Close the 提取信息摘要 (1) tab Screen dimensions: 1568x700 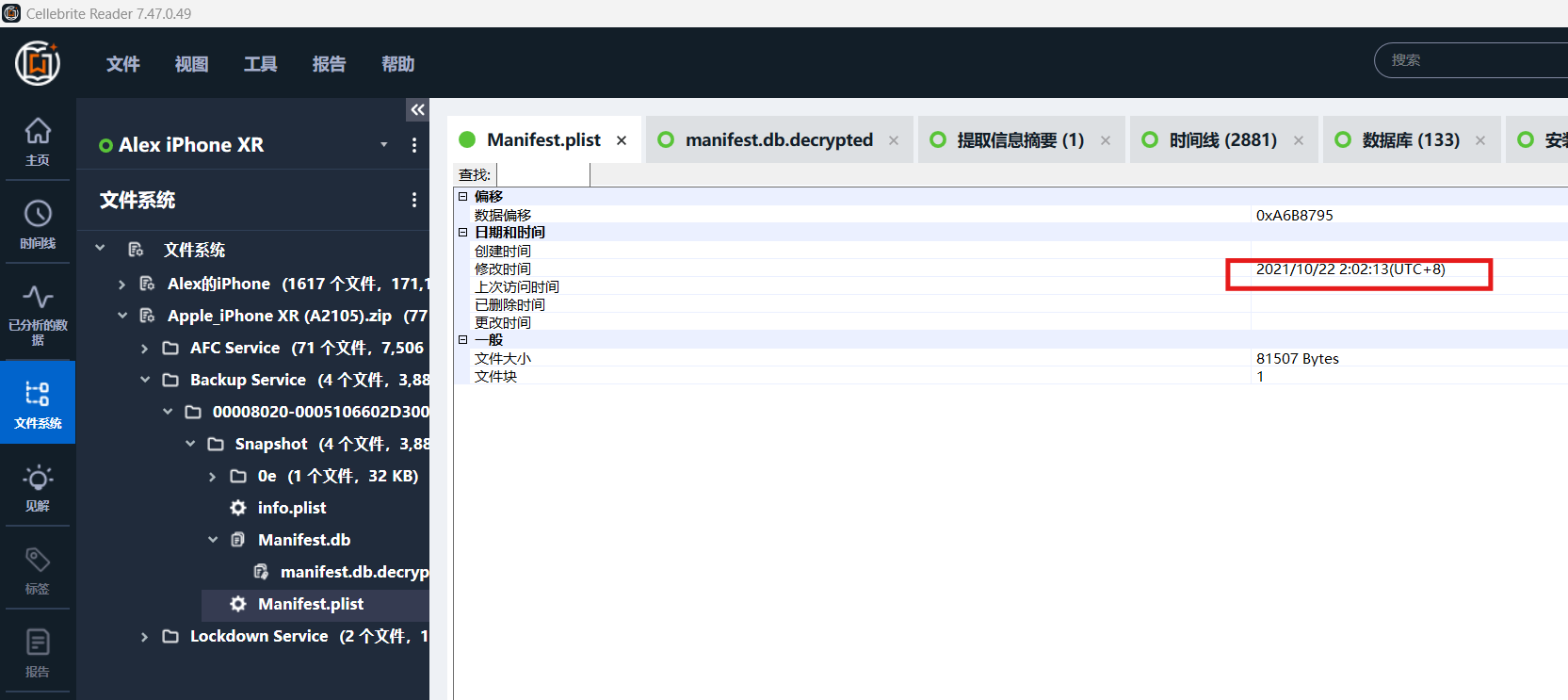[1106, 140]
